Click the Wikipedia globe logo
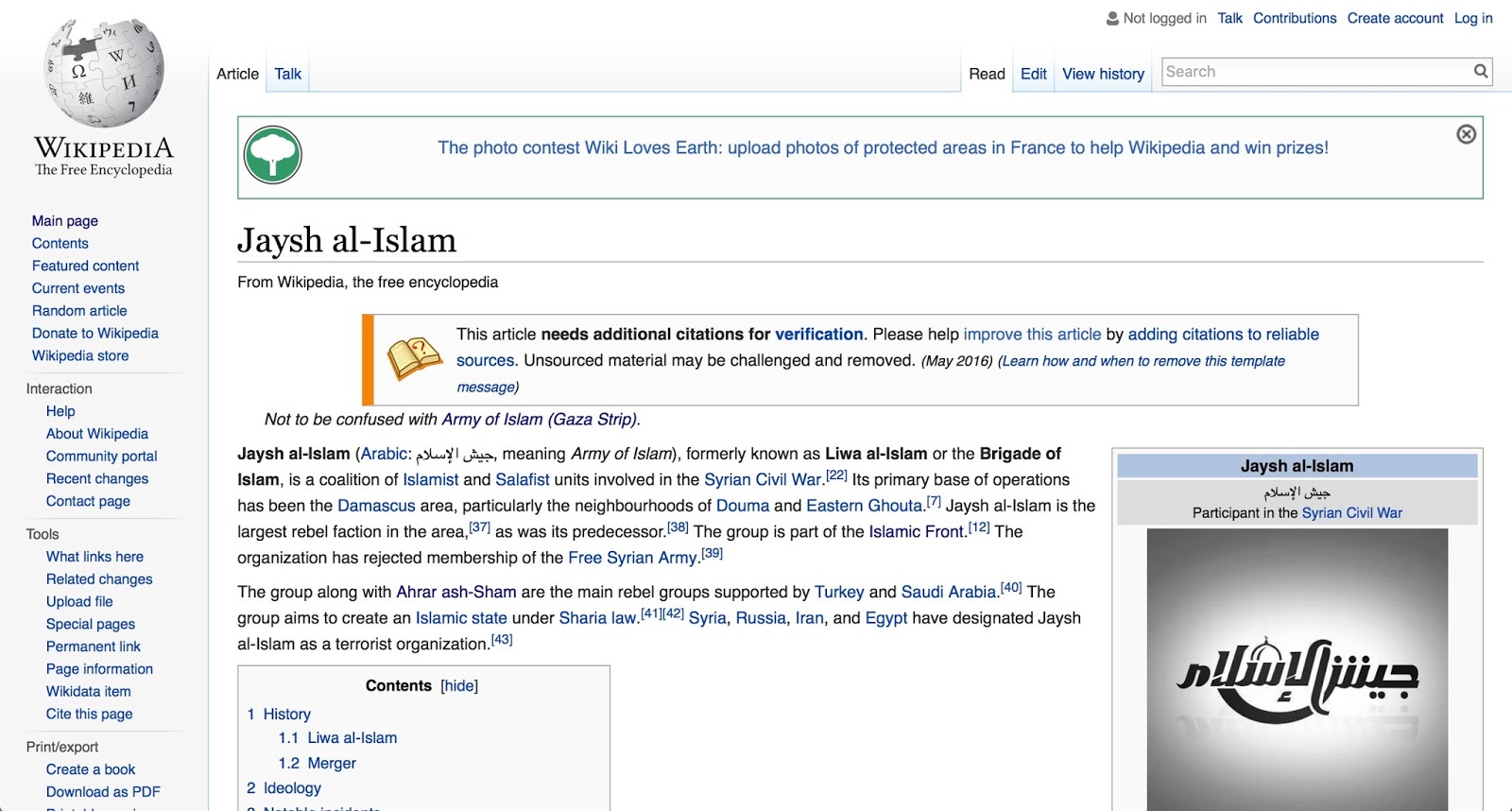 tap(104, 74)
